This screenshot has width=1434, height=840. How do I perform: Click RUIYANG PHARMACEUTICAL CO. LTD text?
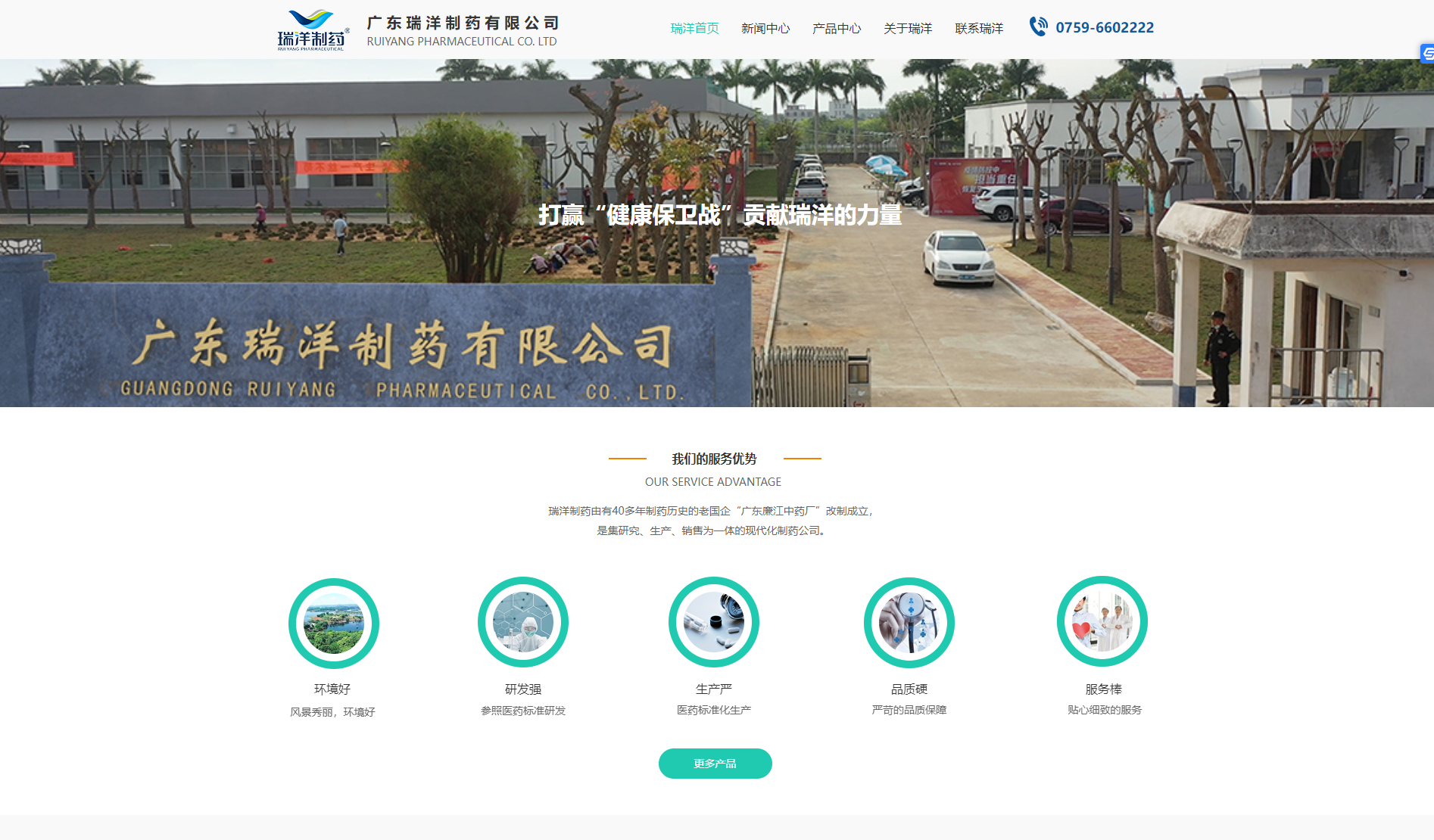point(462,42)
